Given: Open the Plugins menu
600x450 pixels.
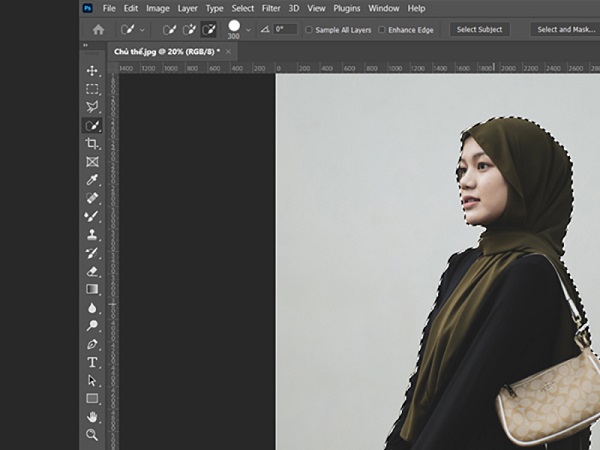Looking at the screenshot, I should tap(347, 8).
